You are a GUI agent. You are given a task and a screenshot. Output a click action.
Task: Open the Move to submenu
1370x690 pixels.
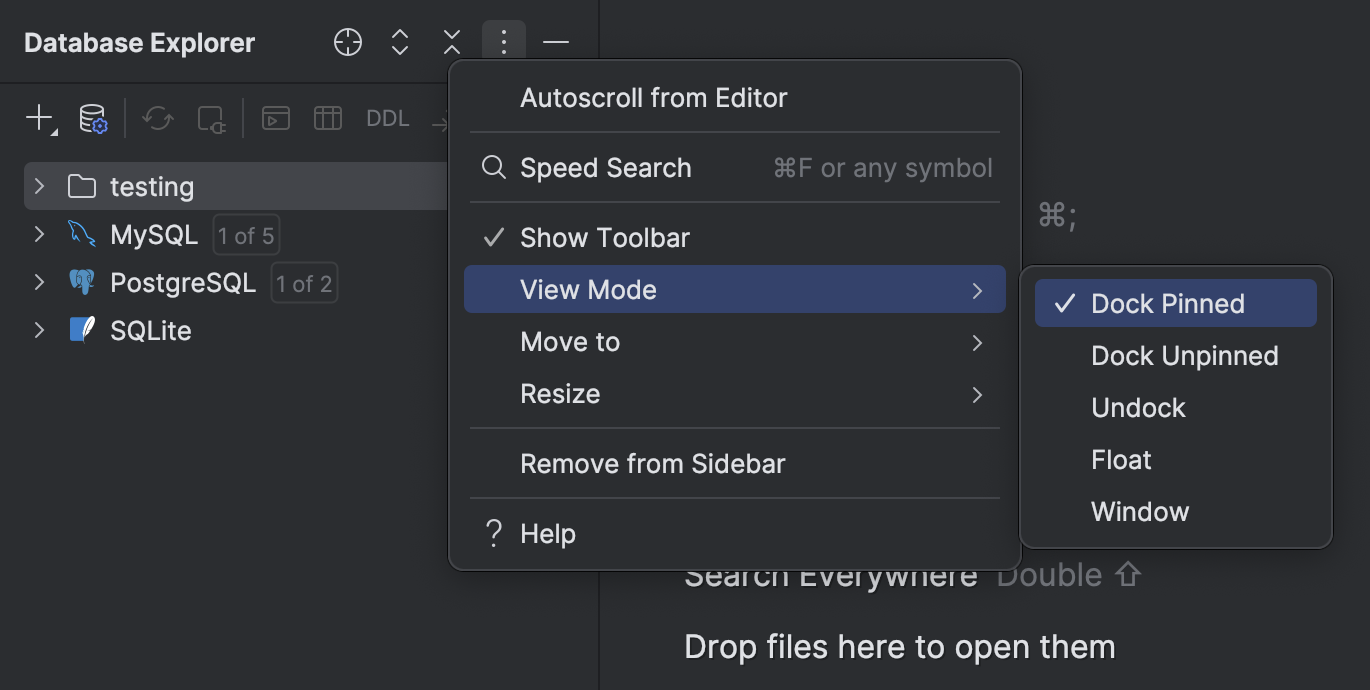tap(570, 341)
